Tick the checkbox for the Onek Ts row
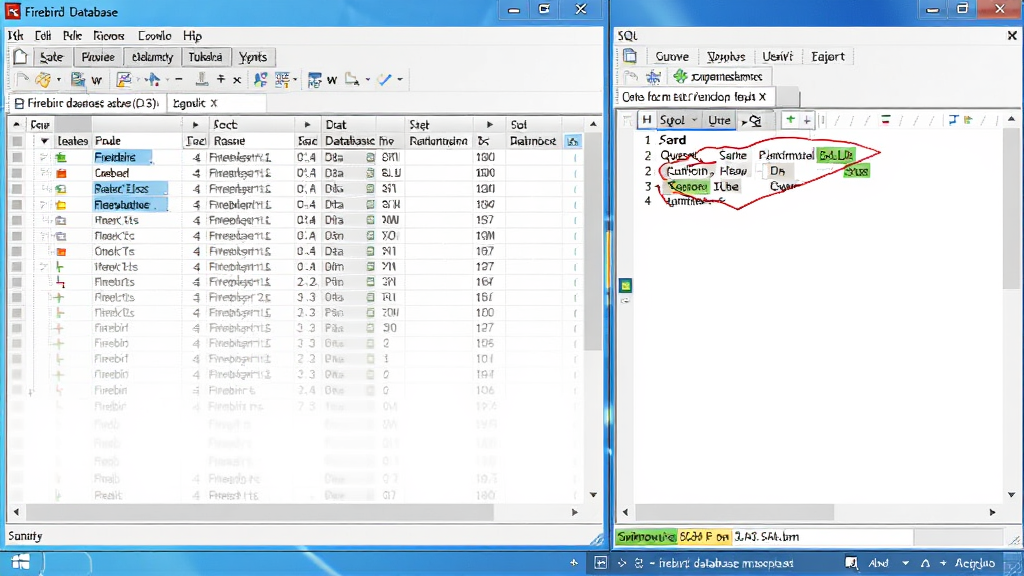 [17, 251]
